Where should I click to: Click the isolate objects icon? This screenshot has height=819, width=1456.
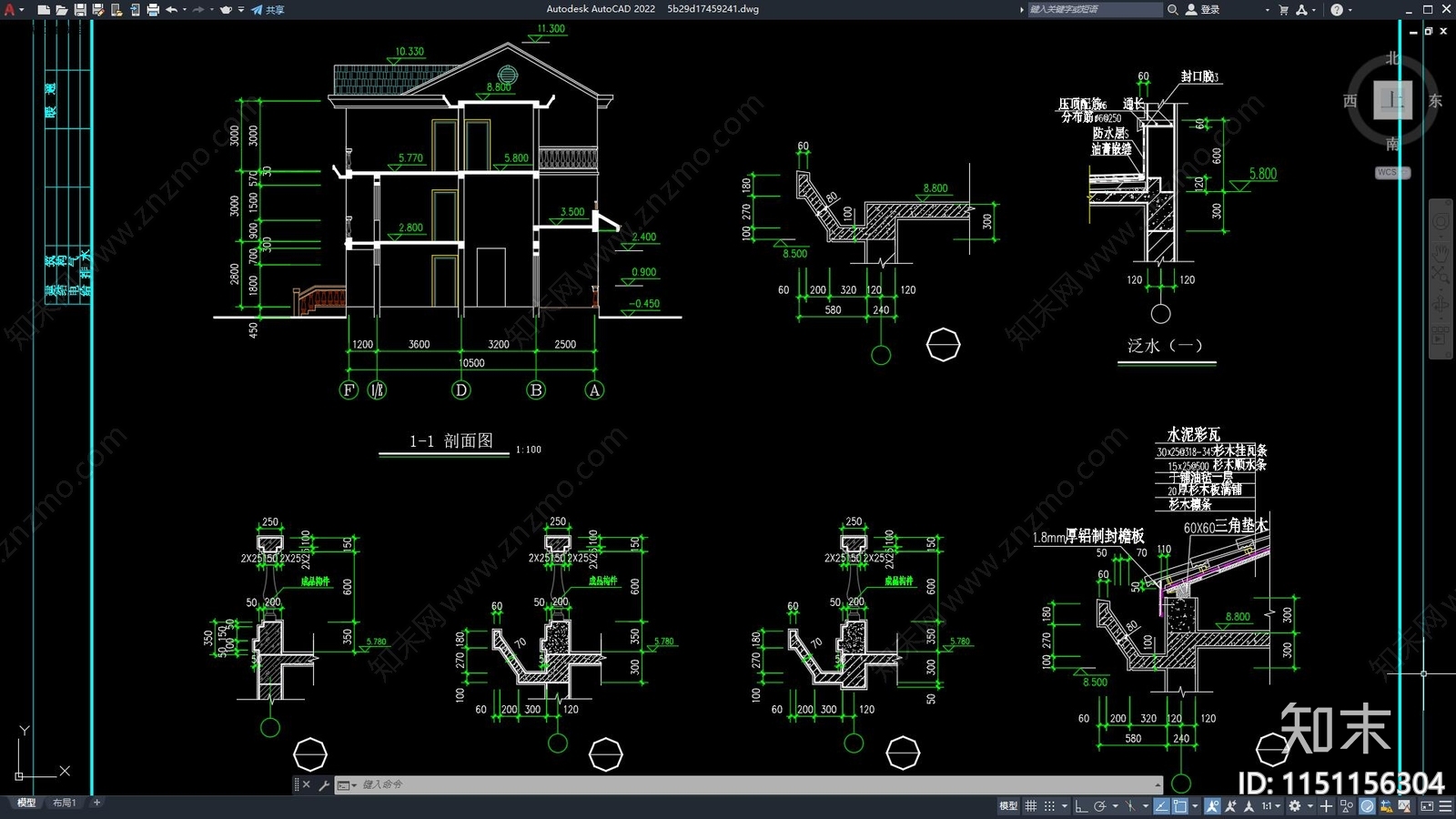(1346, 806)
